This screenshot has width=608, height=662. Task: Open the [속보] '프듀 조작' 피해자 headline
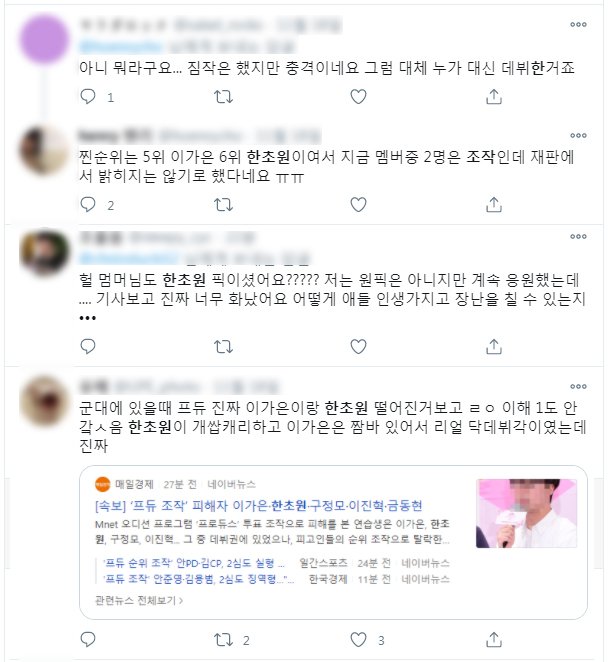(x=258, y=505)
